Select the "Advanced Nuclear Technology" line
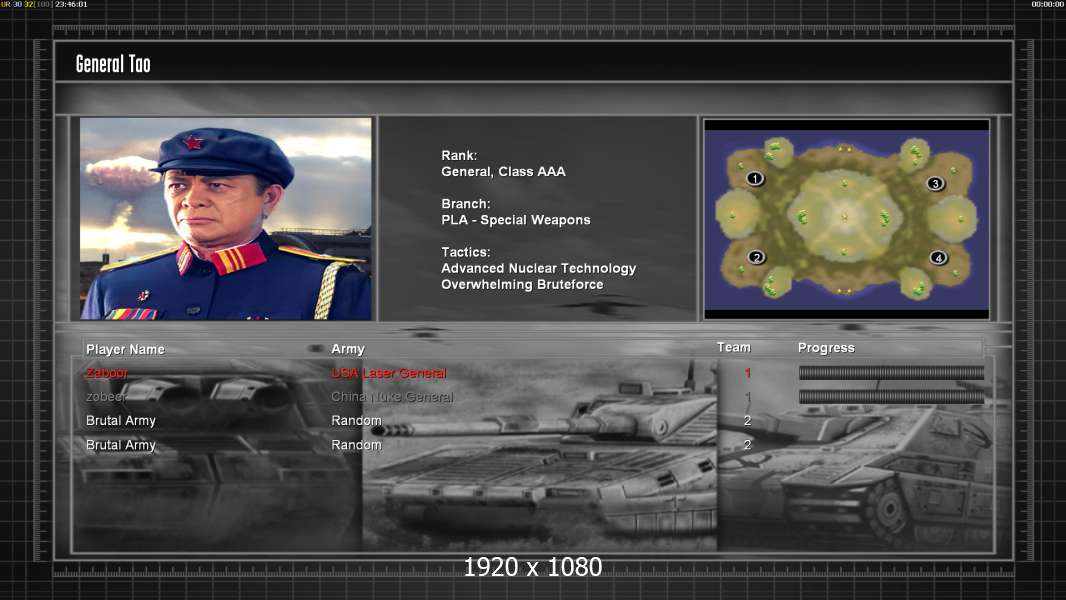The image size is (1066, 600). [538, 268]
